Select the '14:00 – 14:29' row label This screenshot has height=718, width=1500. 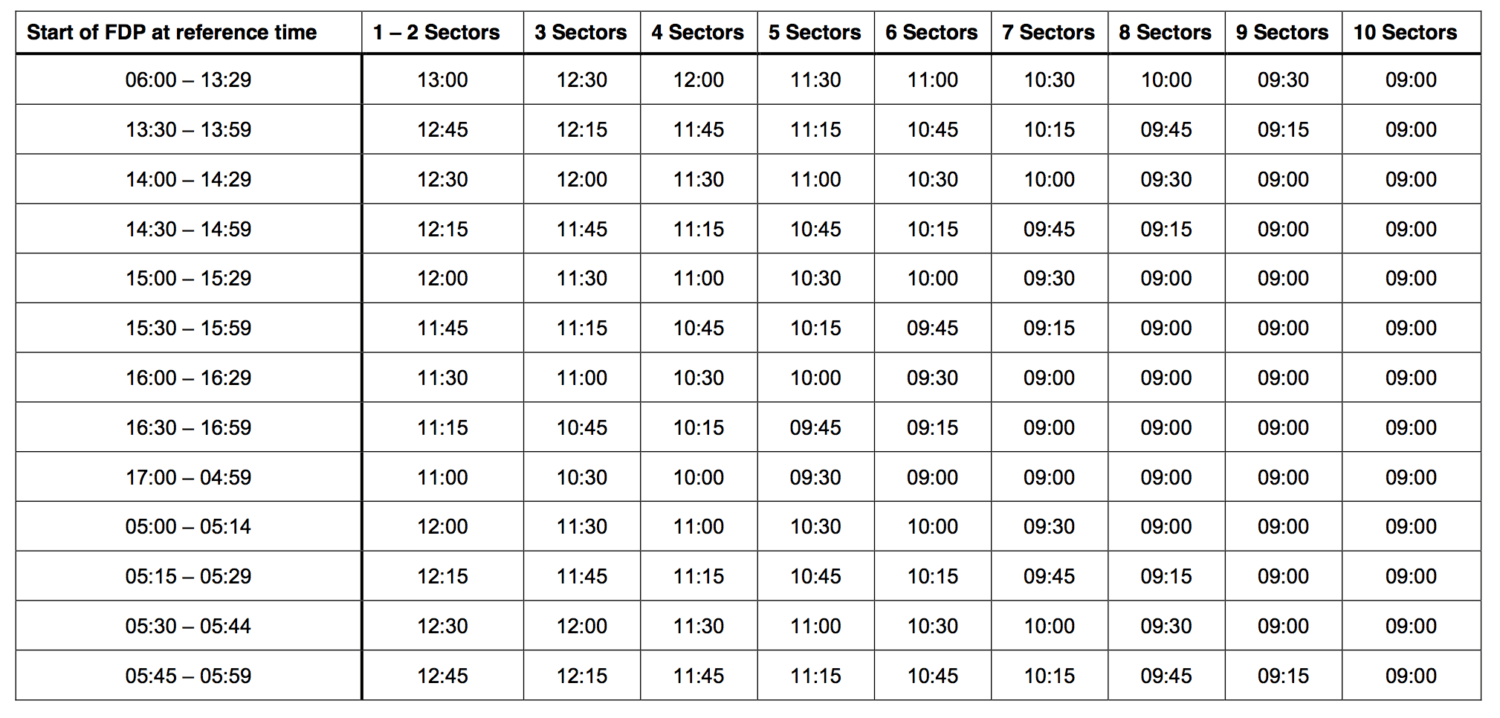tap(188, 179)
